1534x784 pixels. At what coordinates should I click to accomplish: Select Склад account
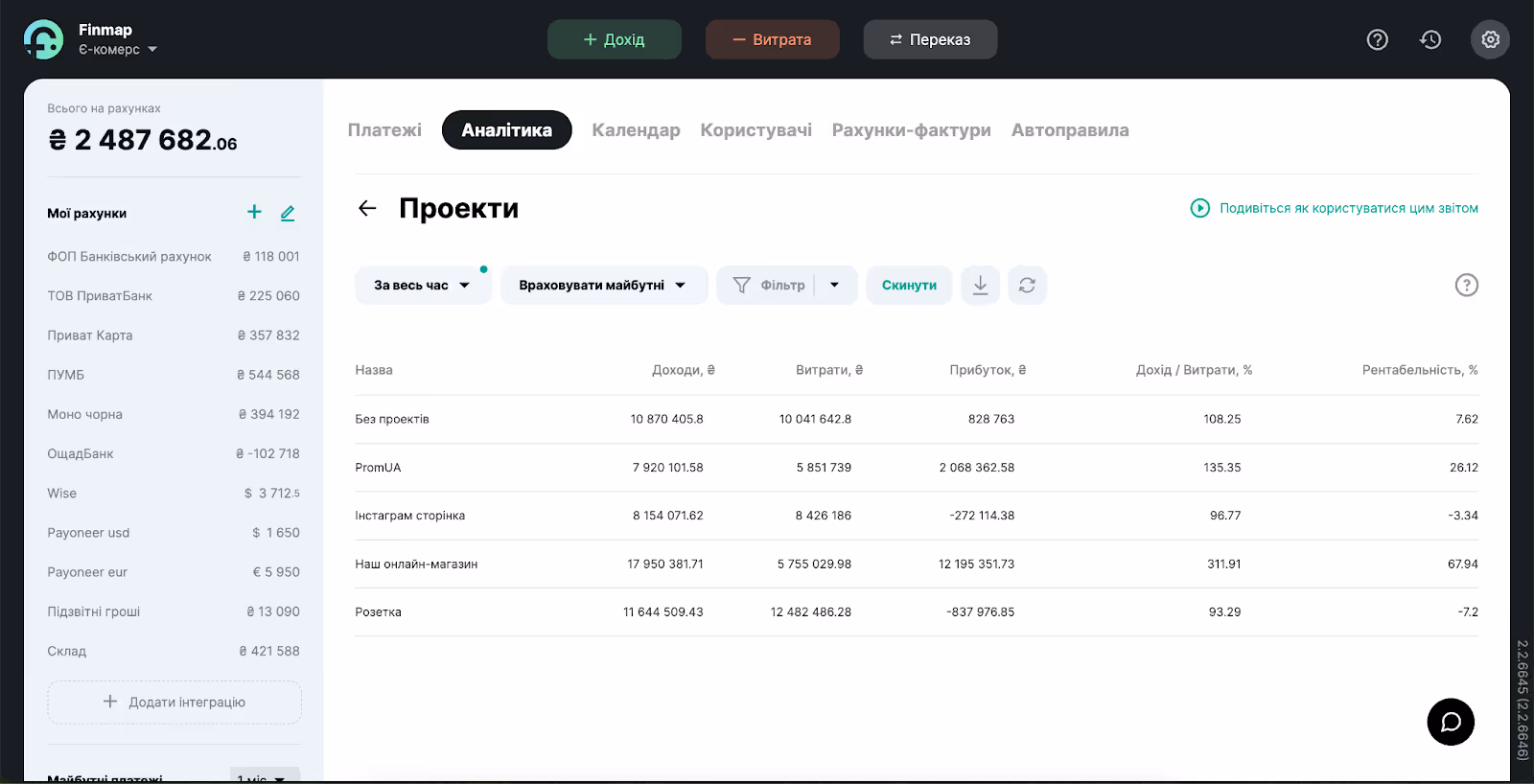tap(174, 651)
